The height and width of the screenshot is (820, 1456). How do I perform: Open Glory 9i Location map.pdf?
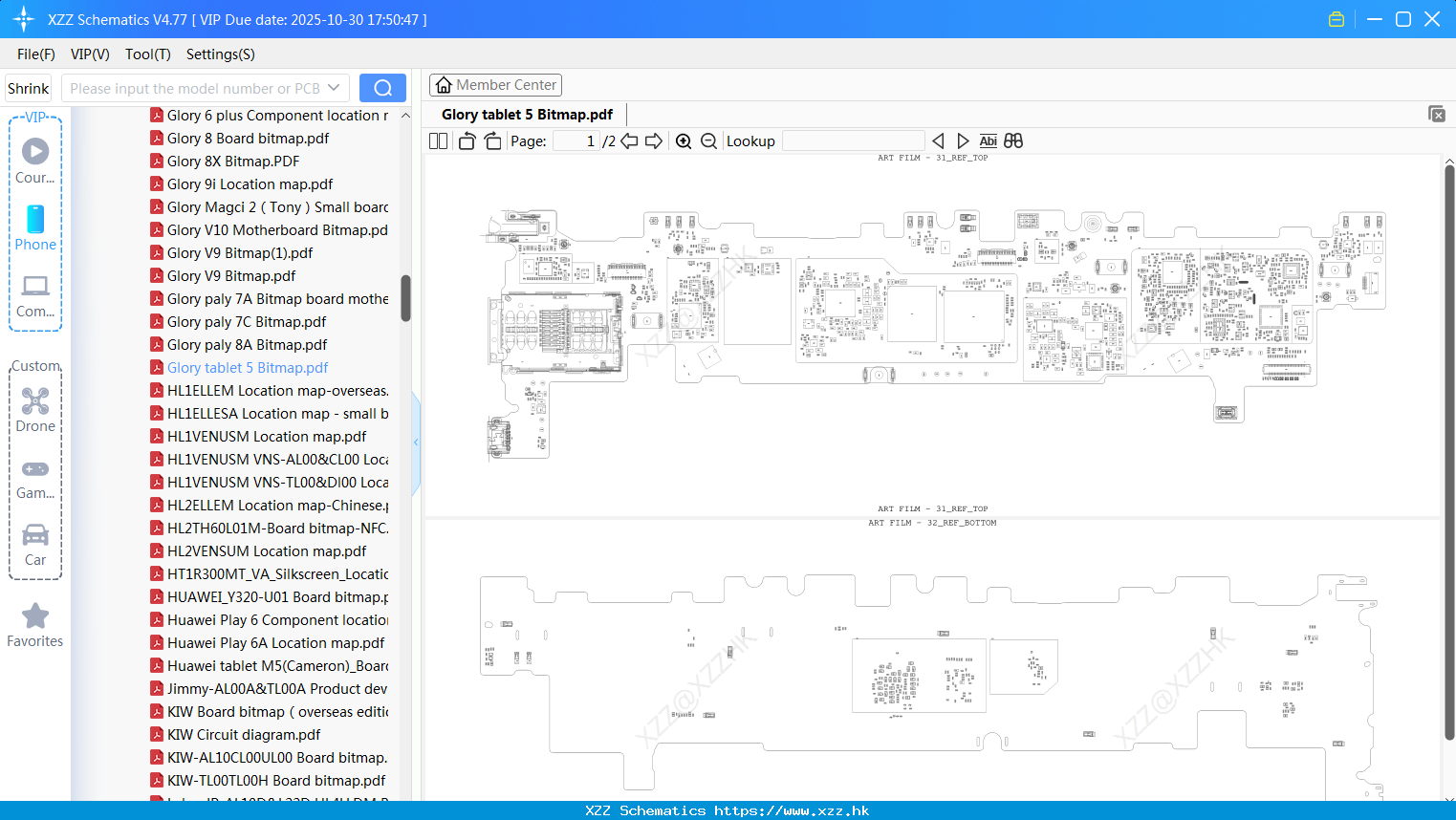click(x=250, y=184)
